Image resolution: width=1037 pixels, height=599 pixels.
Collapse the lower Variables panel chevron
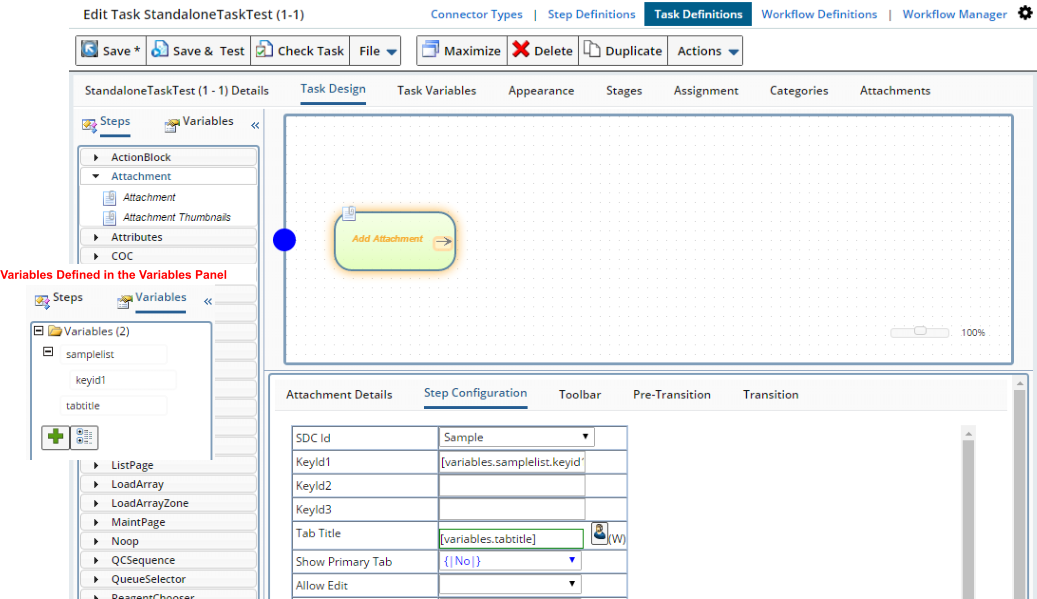click(x=208, y=301)
